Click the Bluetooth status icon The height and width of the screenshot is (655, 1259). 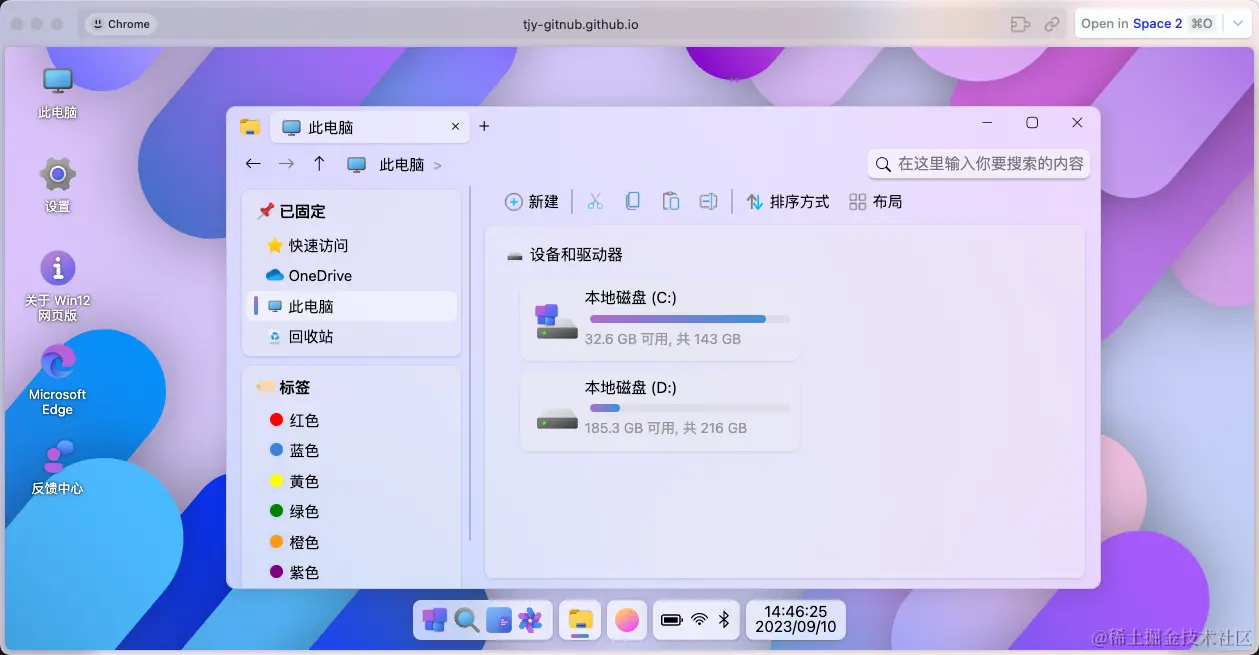coord(725,620)
